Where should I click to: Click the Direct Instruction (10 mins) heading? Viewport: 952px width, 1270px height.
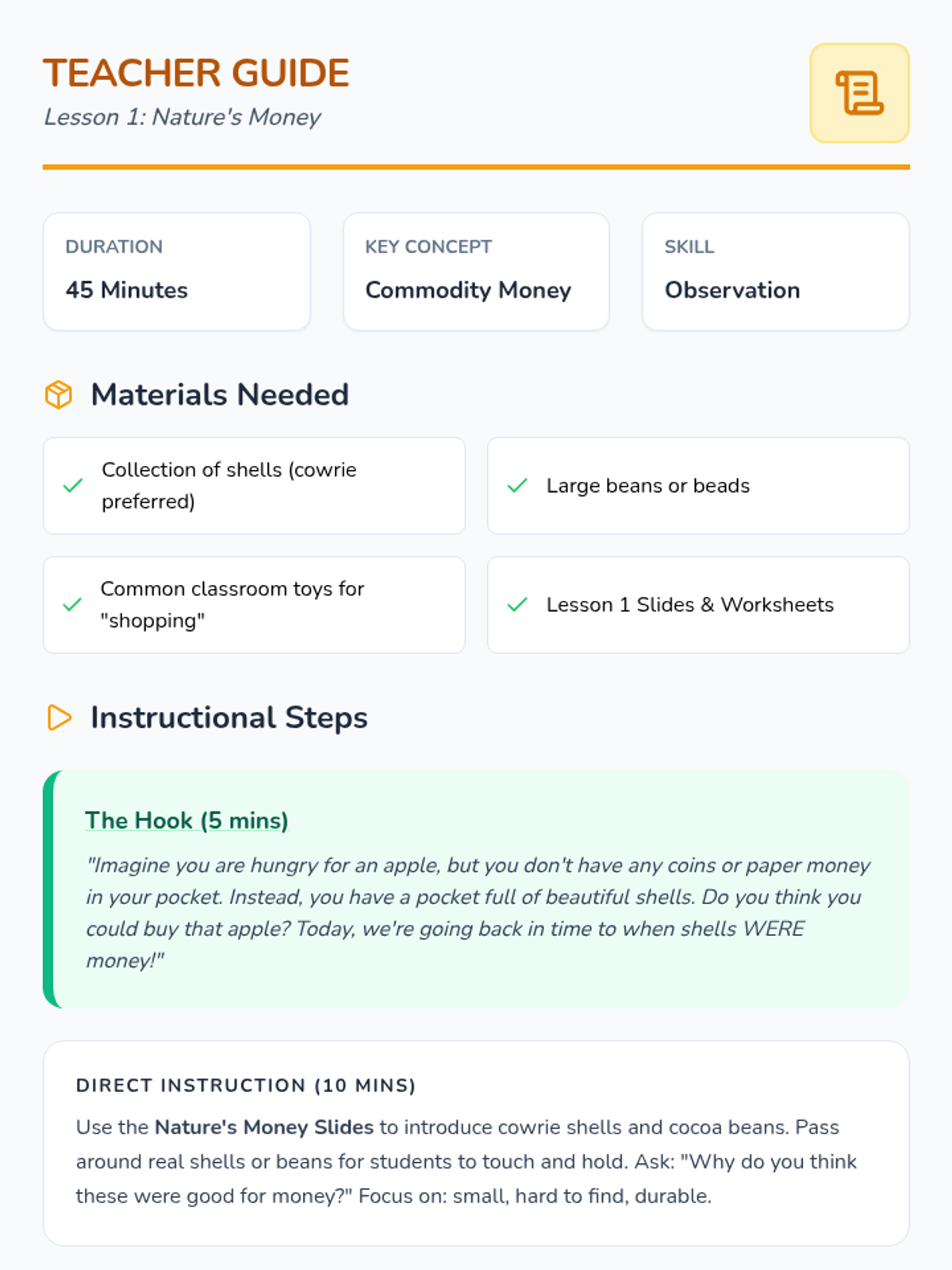pos(246,1085)
